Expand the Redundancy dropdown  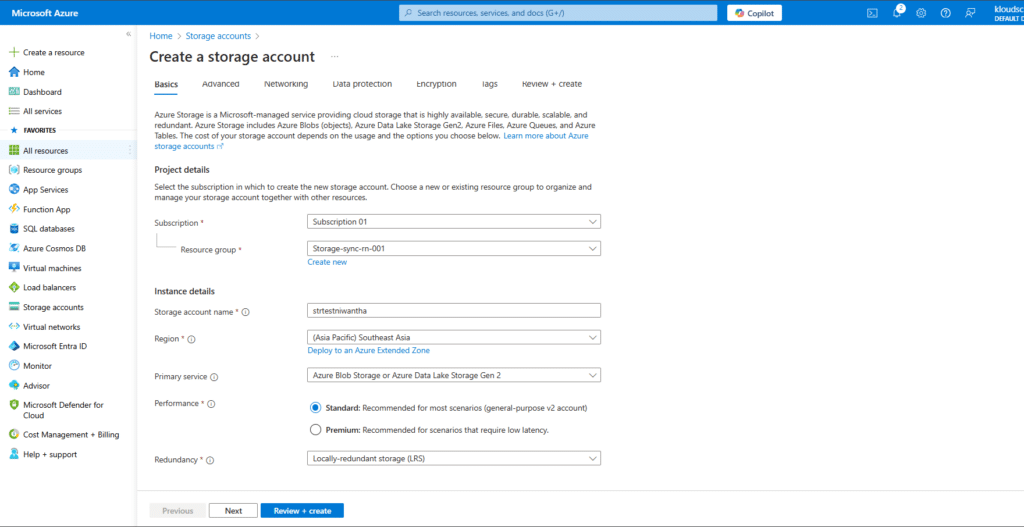454,458
